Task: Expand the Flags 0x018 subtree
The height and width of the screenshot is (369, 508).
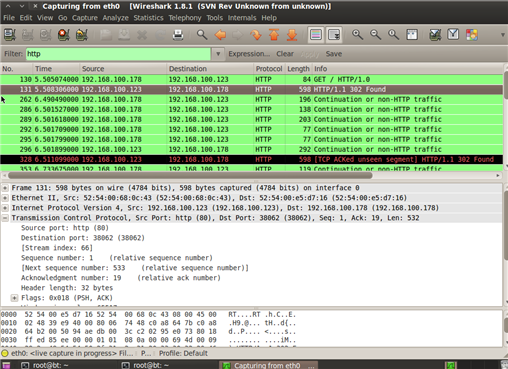Action: click(14, 298)
